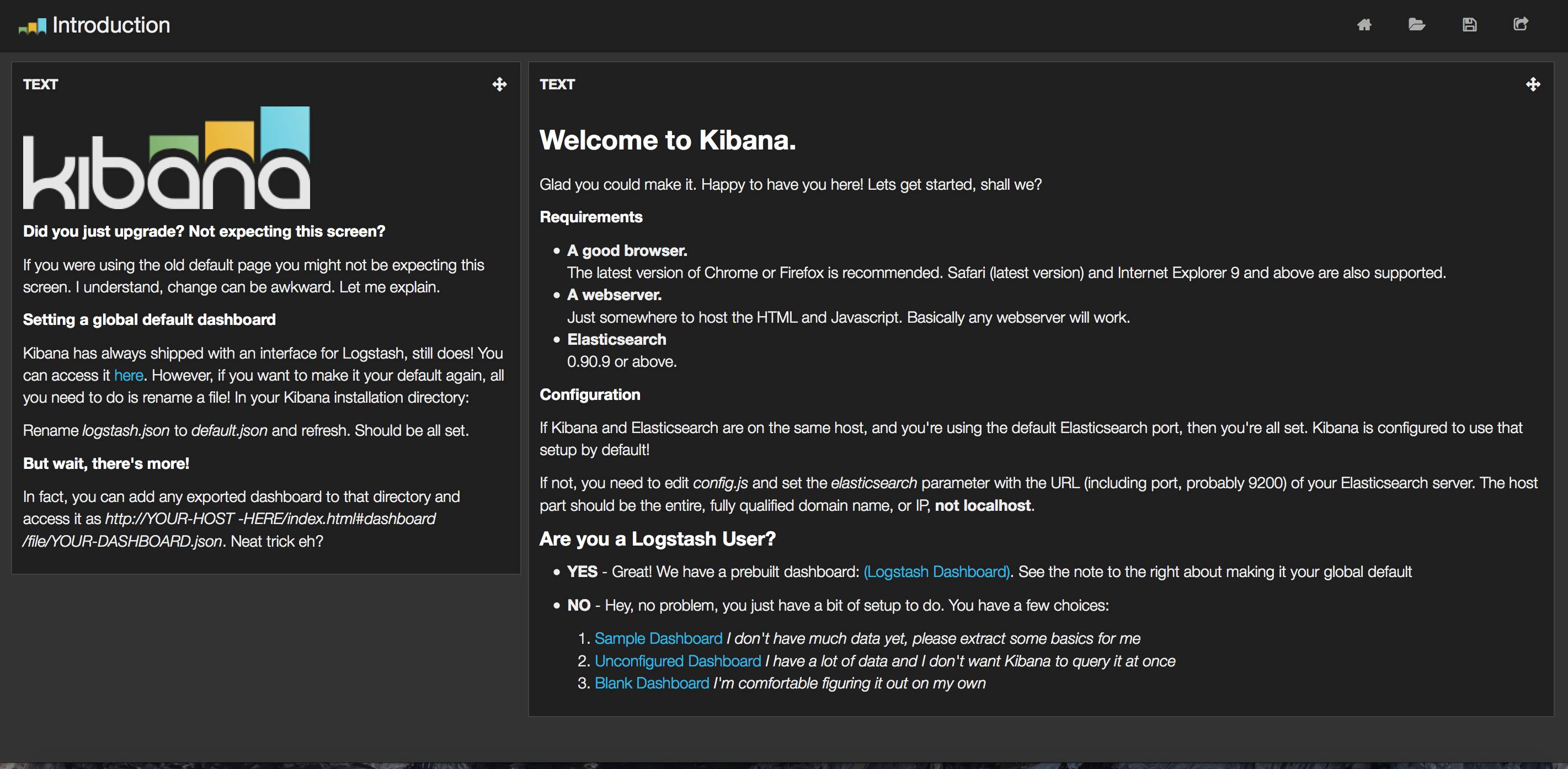Click the left panel TEXT title
Screen dimensions: 1568x769
(40, 84)
